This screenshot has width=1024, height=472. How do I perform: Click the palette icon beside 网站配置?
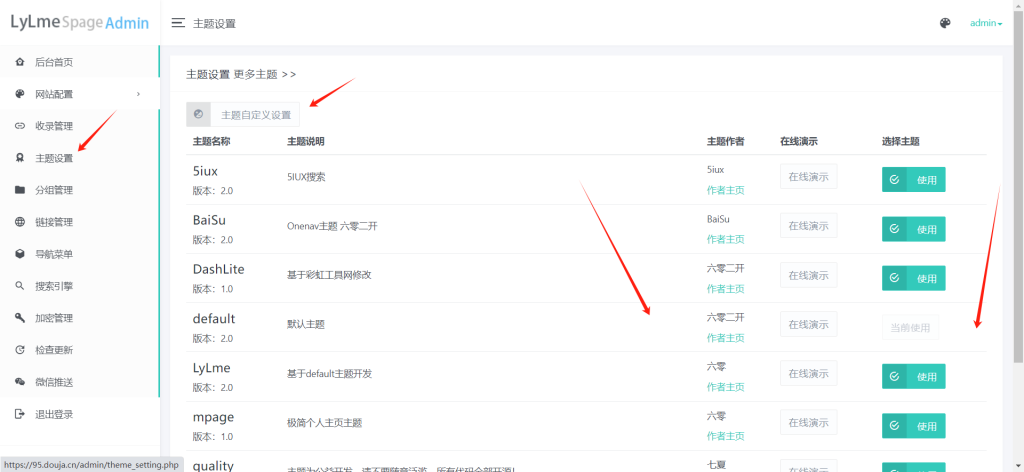pyautogui.click(x=20, y=95)
